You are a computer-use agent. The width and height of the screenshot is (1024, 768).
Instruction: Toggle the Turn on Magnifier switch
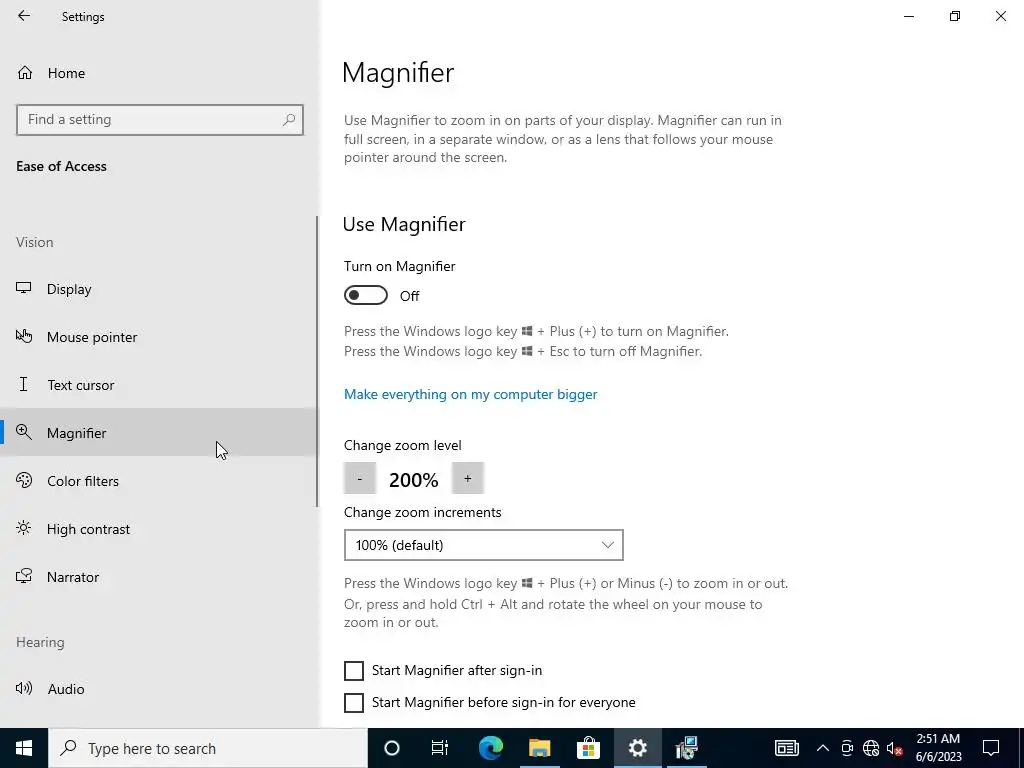pyautogui.click(x=366, y=295)
